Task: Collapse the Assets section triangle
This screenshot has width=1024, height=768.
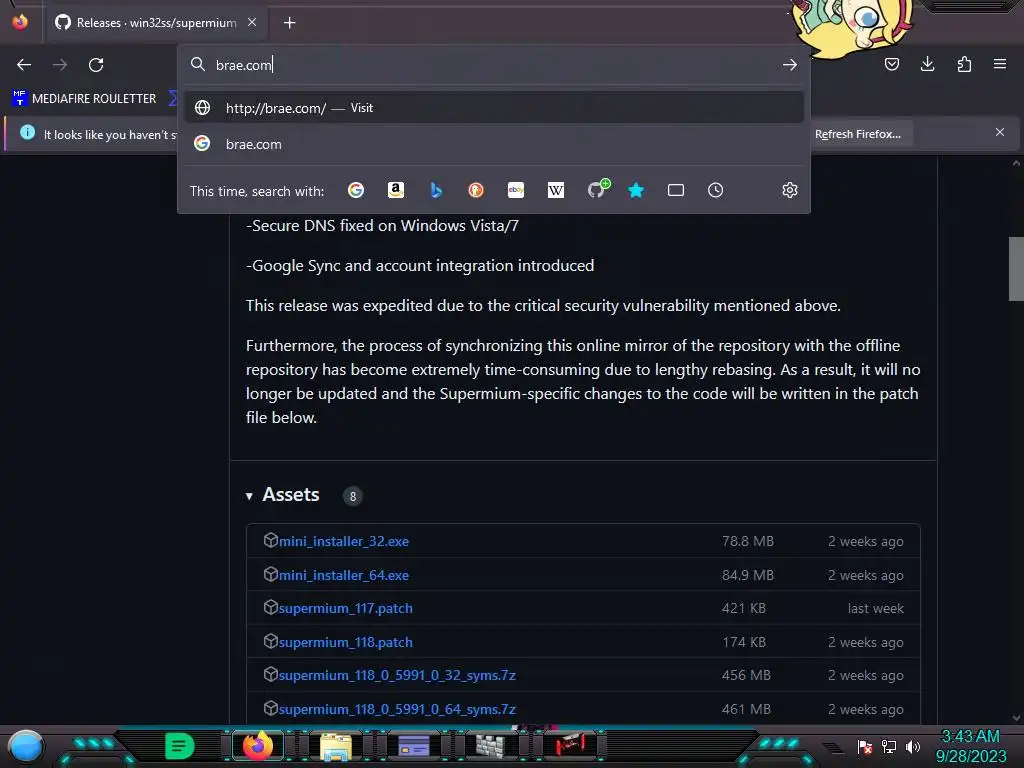Action: 249,496
